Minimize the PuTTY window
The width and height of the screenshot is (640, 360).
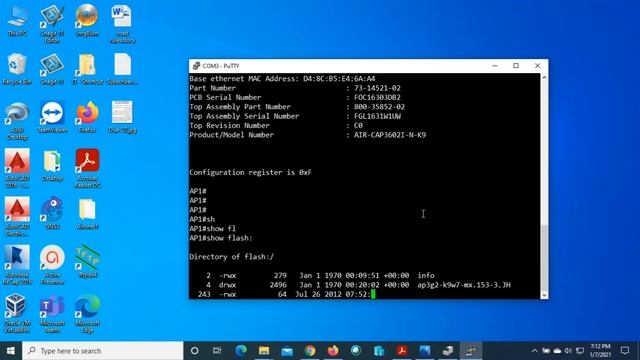coord(495,66)
